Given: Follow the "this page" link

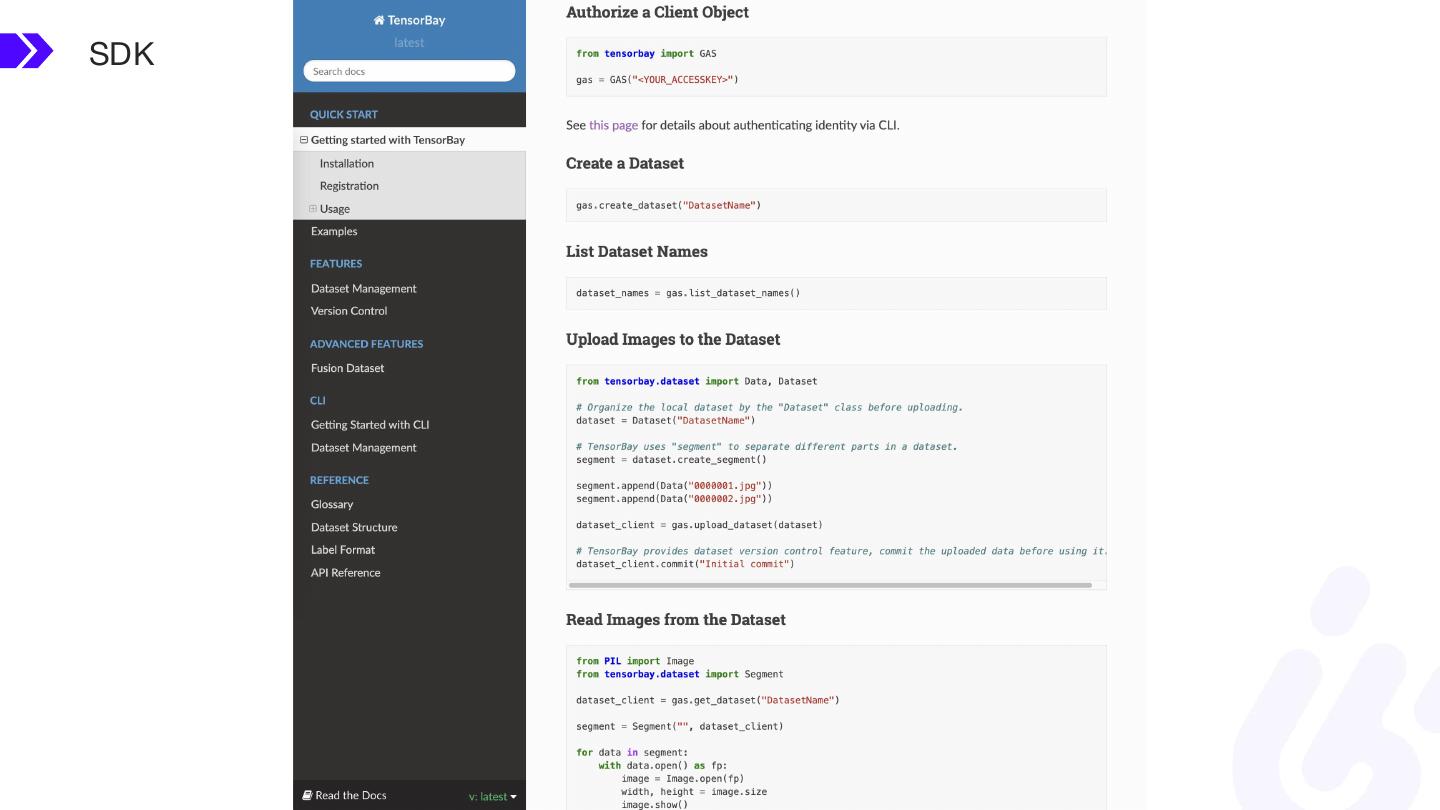Looking at the screenshot, I should point(613,125).
